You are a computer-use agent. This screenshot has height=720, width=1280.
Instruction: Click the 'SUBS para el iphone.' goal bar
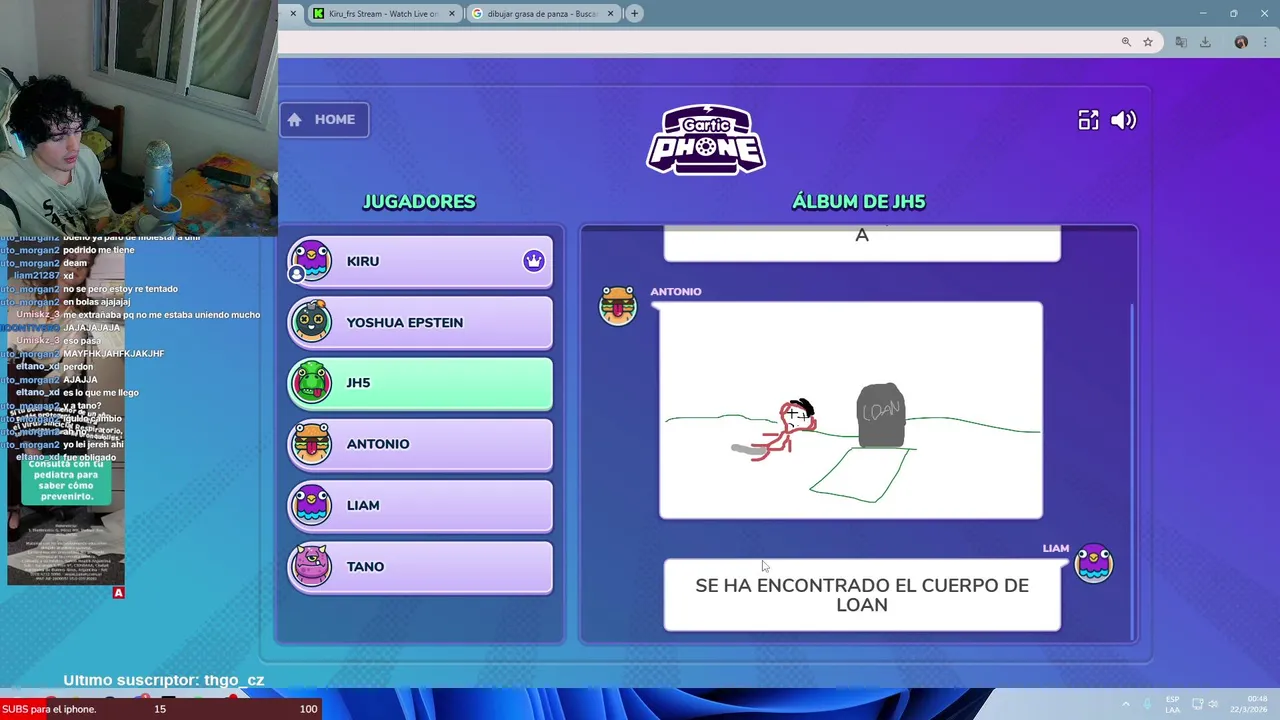[x=160, y=709]
